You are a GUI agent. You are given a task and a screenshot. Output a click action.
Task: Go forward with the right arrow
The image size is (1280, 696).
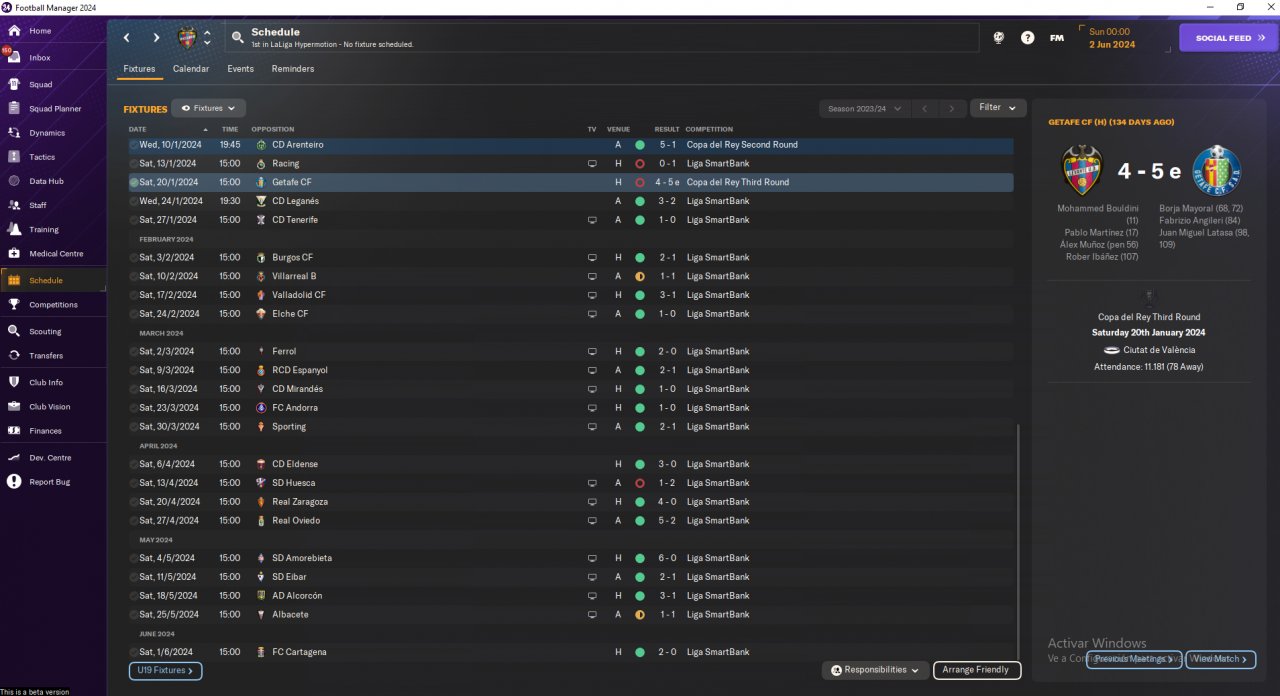156,38
